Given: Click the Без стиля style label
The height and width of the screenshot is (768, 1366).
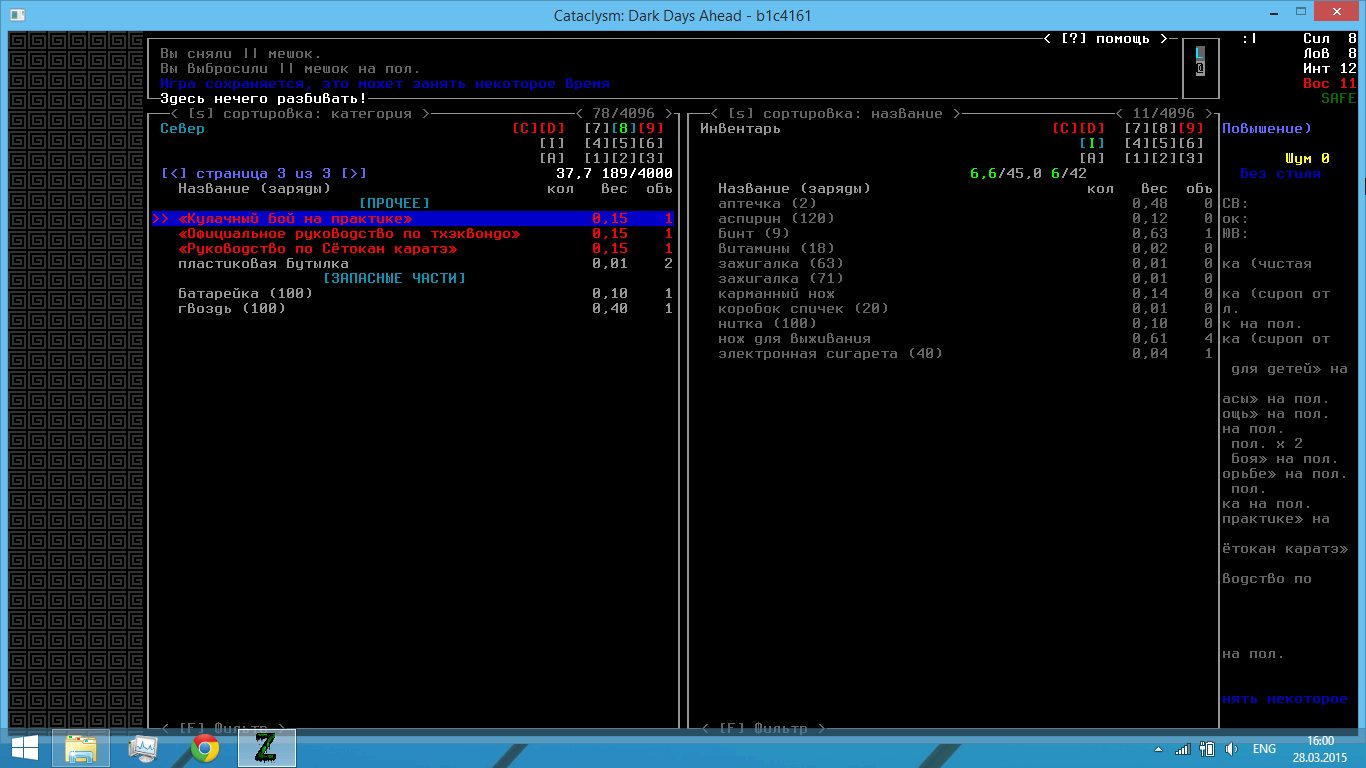Looking at the screenshot, I should [x=1280, y=174].
